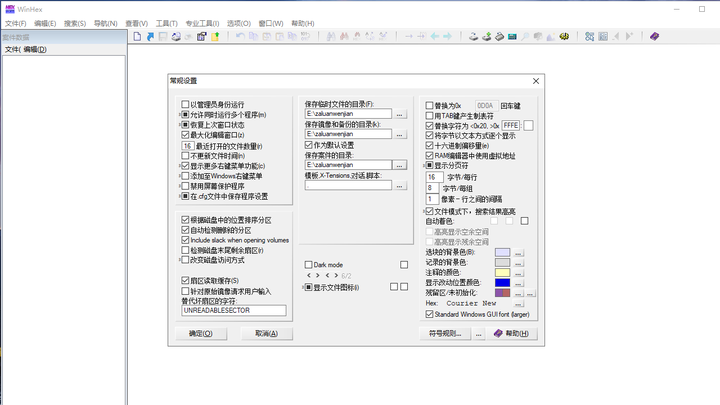Click the greyed-out Save disk icon
720x405 pixels.
pos(163,36)
